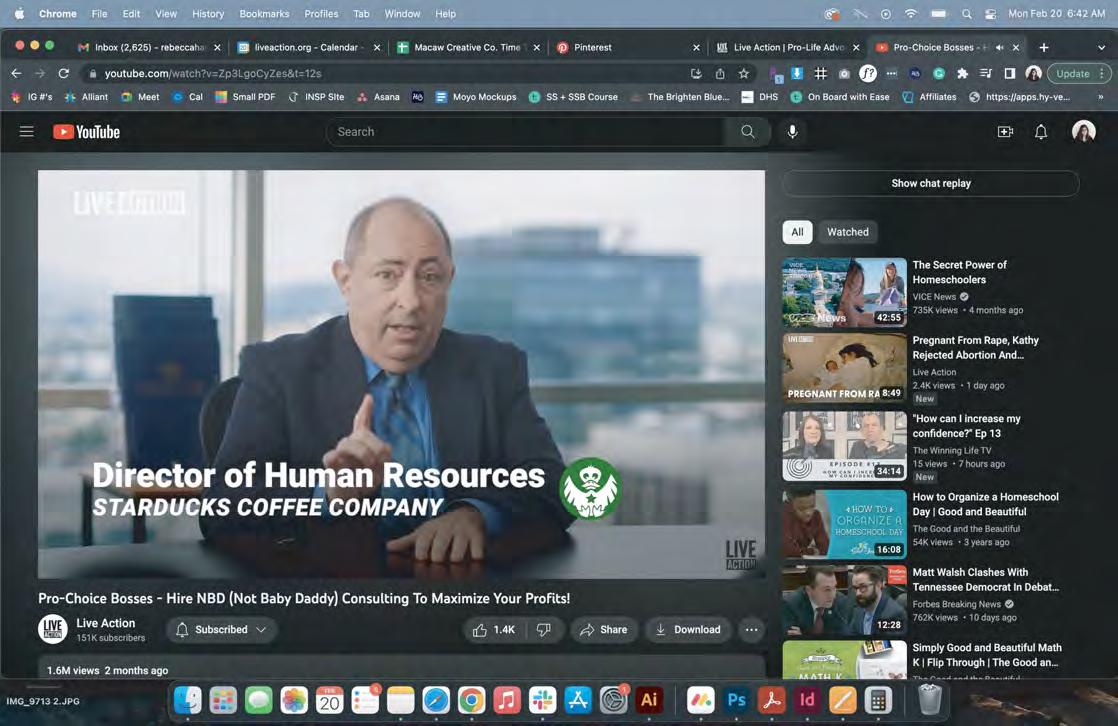The height and width of the screenshot is (726, 1118).
Task: Open the Chrome profile avatar in toolbar
Action: 1033,73
